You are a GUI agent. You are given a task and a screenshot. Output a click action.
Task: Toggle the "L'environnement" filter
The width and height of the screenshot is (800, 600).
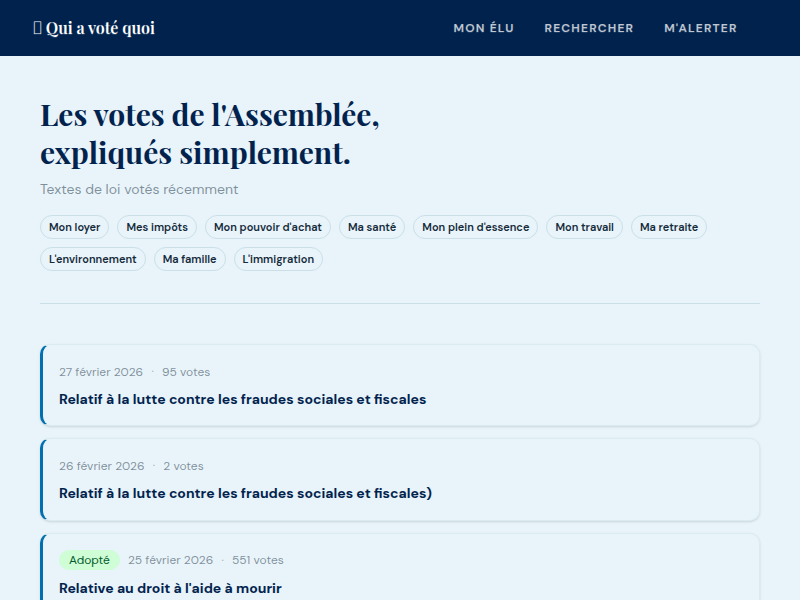92,259
